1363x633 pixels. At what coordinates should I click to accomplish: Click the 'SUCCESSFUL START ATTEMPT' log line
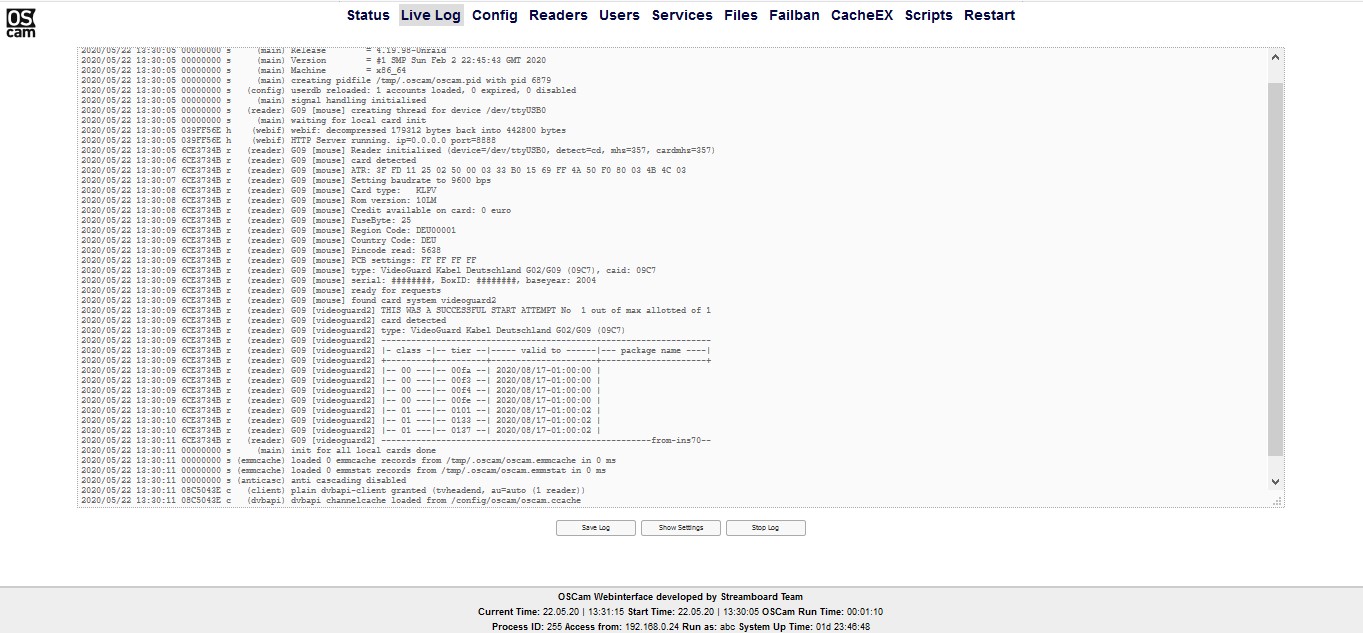pos(396,310)
